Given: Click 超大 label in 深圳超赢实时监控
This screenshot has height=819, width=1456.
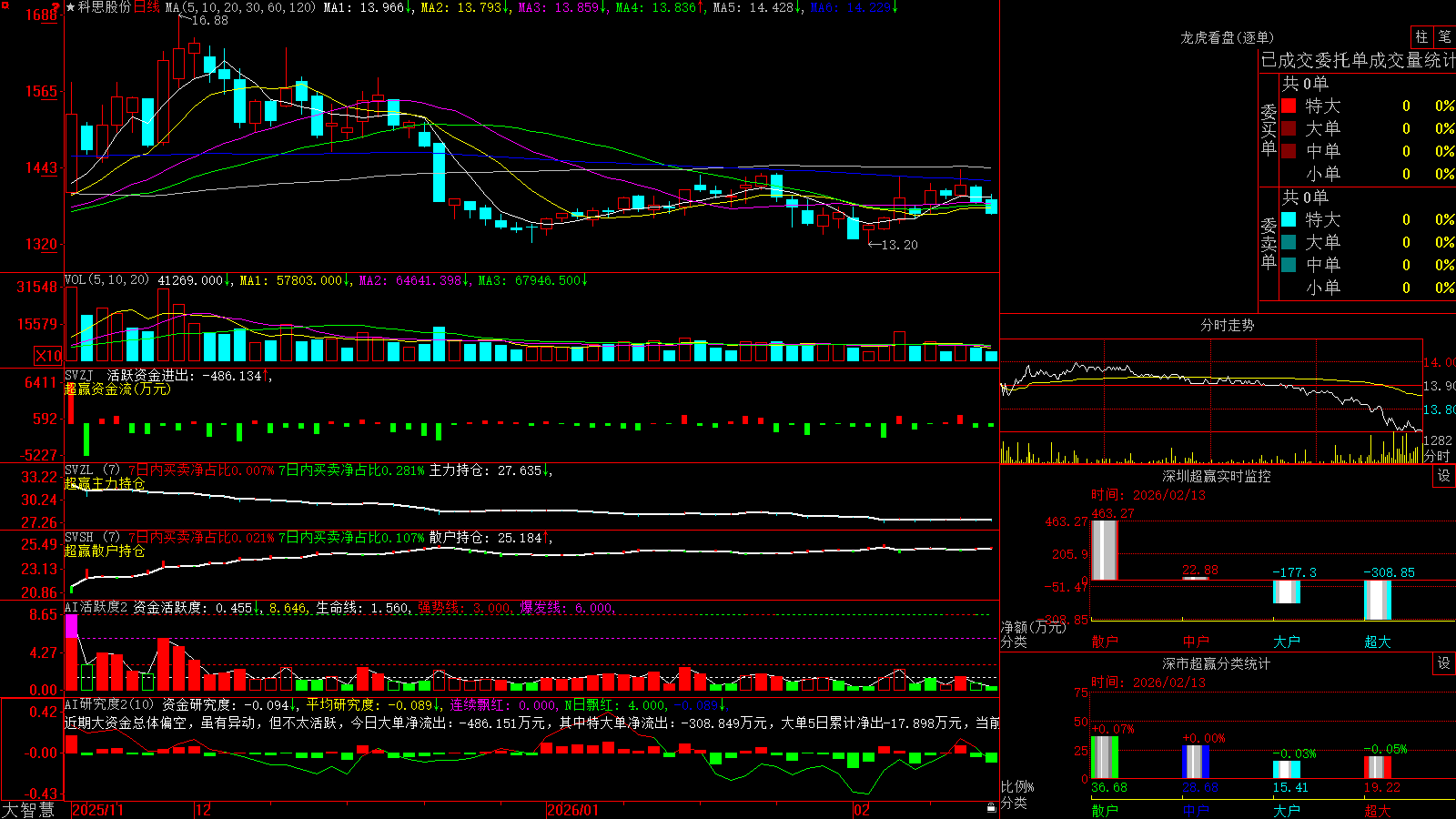Looking at the screenshot, I should coord(1378,642).
